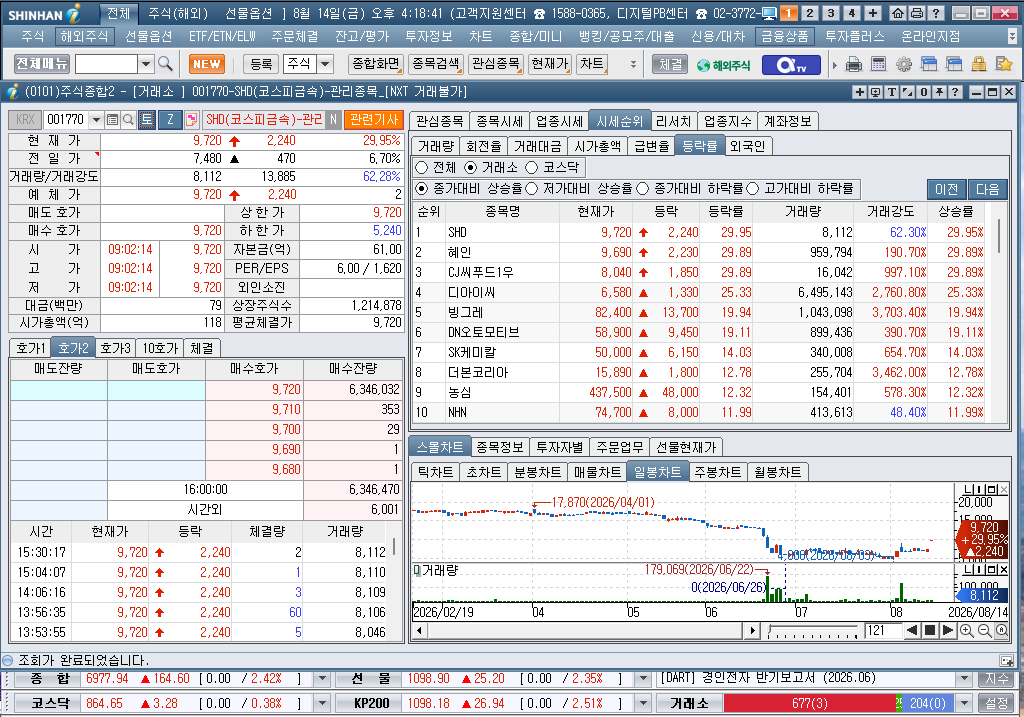The height and width of the screenshot is (717, 1024).
Task: Switch to the 분봉차트 tab
Action: point(537,471)
